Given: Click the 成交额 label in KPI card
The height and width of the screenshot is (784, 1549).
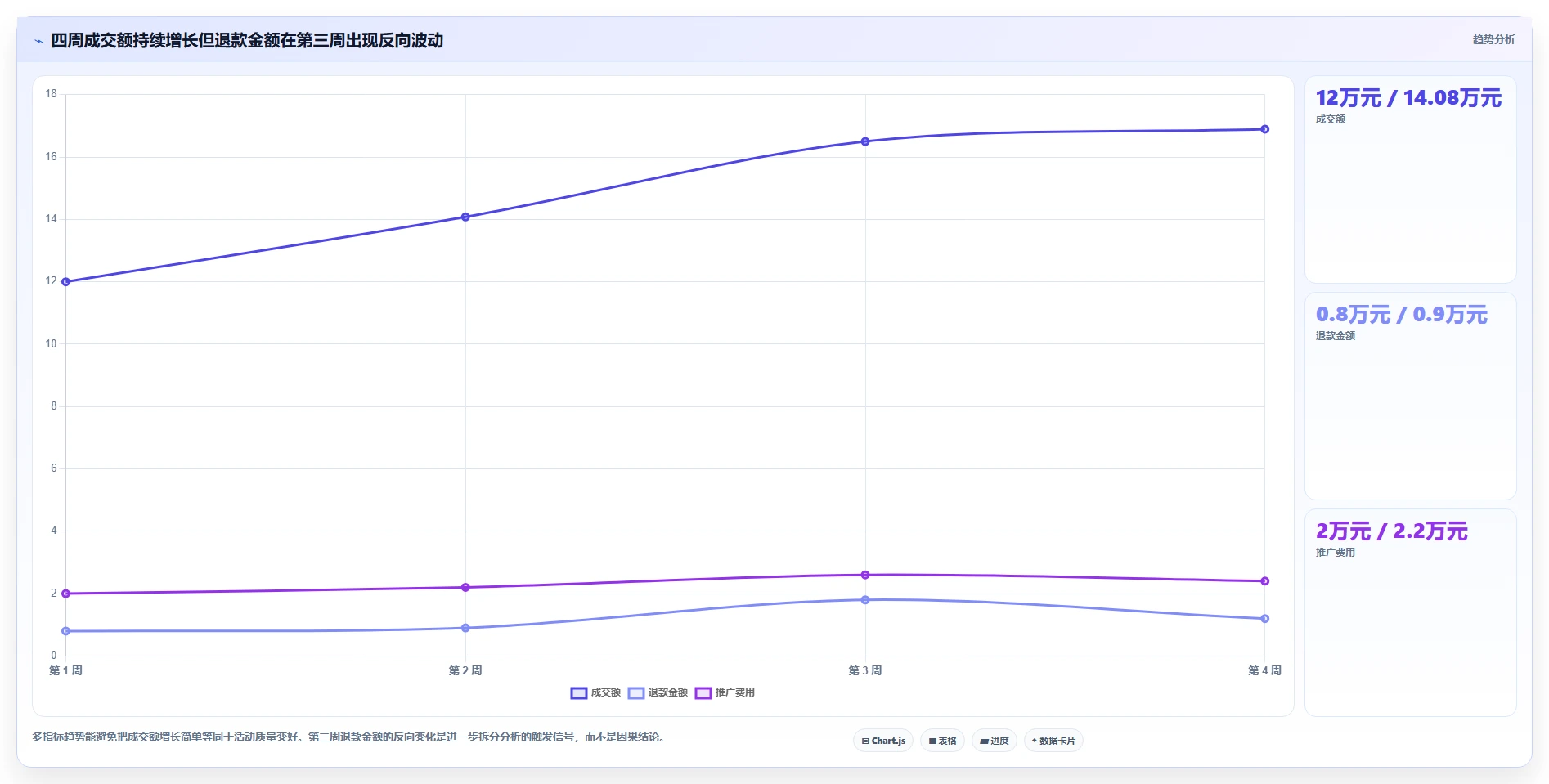Looking at the screenshot, I should tap(1331, 119).
